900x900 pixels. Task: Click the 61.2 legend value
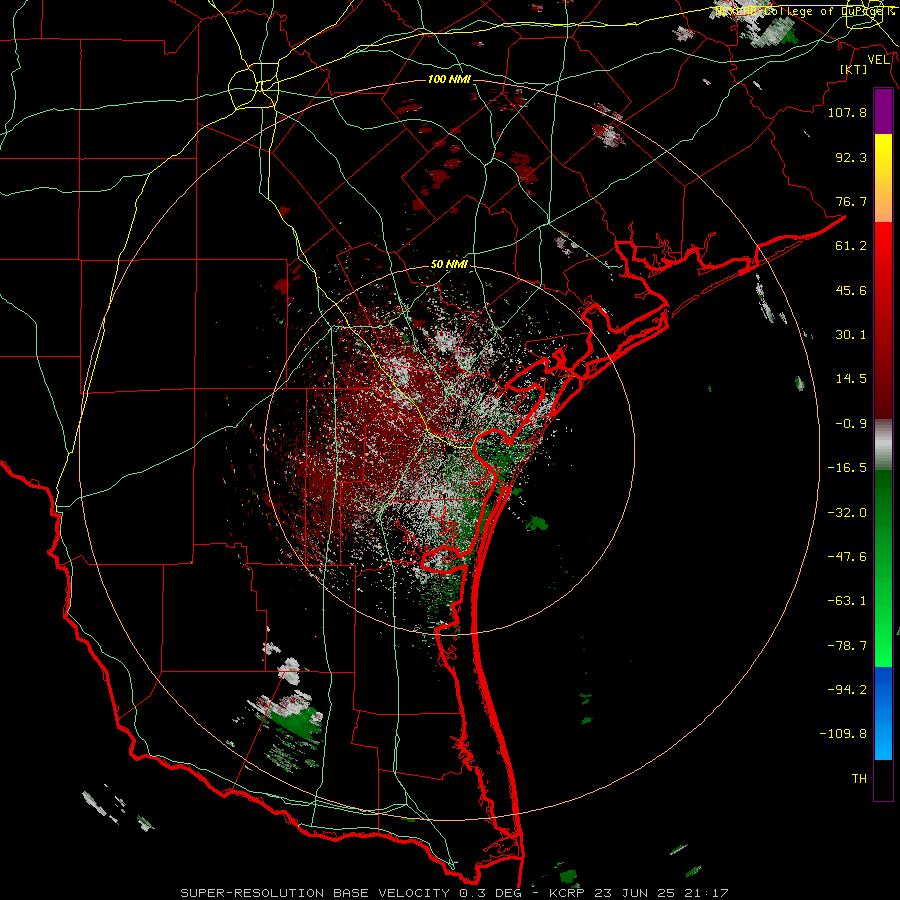click(851, 246)
